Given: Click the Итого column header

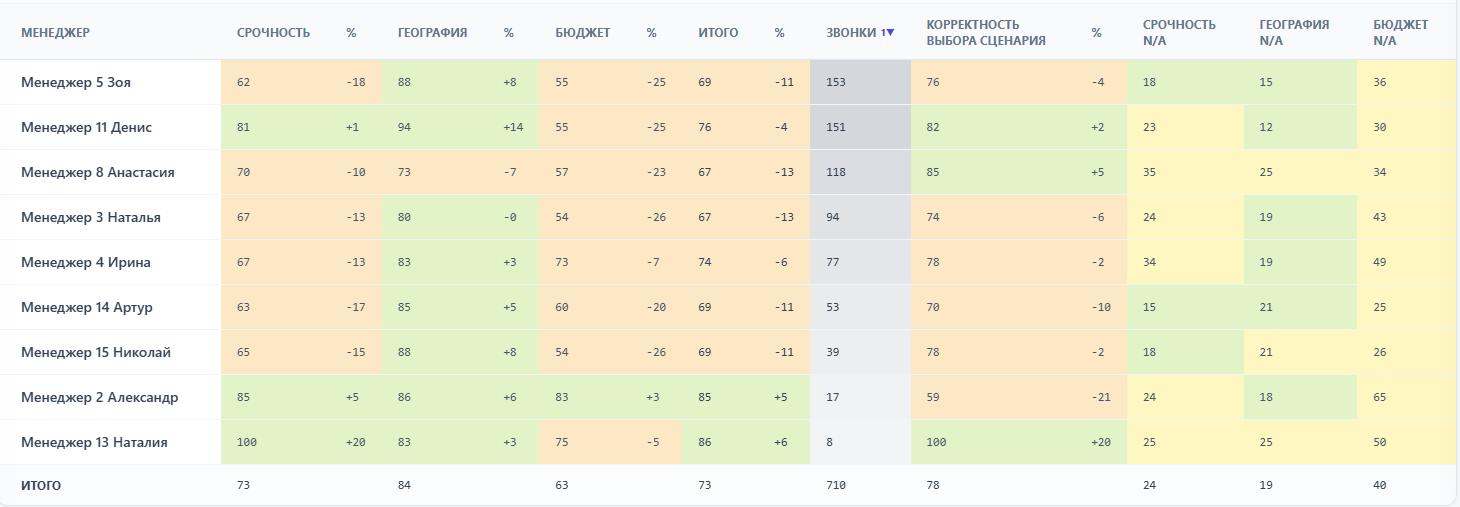Looking at the screenshot, I should 718,33.
